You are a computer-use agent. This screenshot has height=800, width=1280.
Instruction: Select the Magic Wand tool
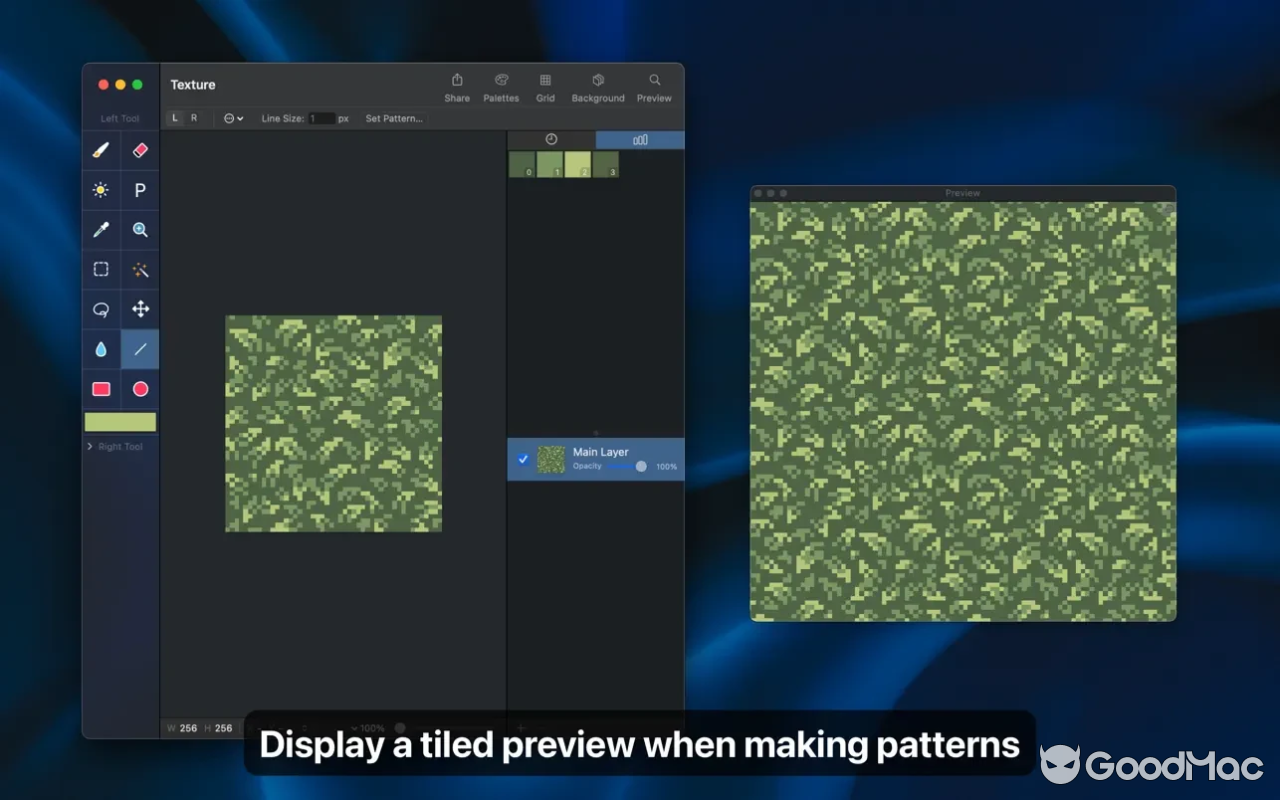pyautogui.click(x=140, y=269)
